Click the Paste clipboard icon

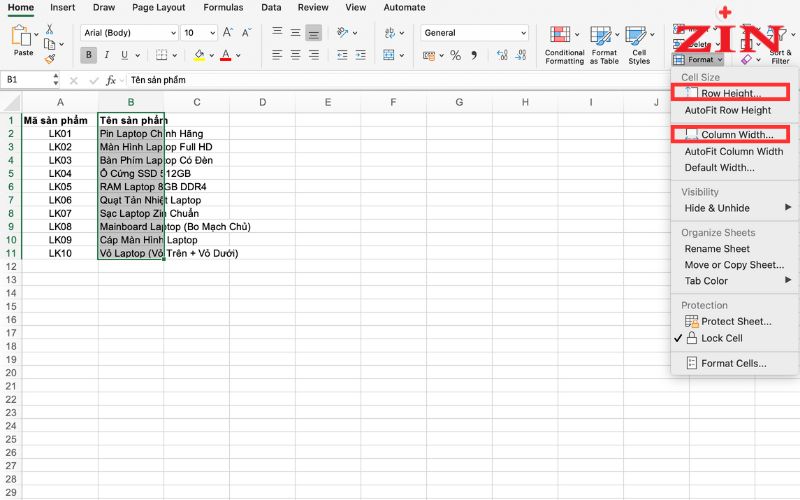21,36
